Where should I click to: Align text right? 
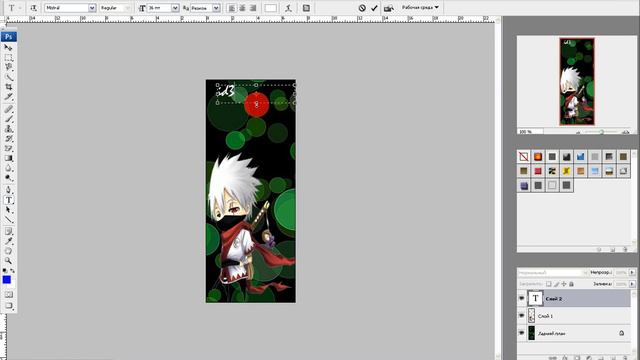coord(253,8)
